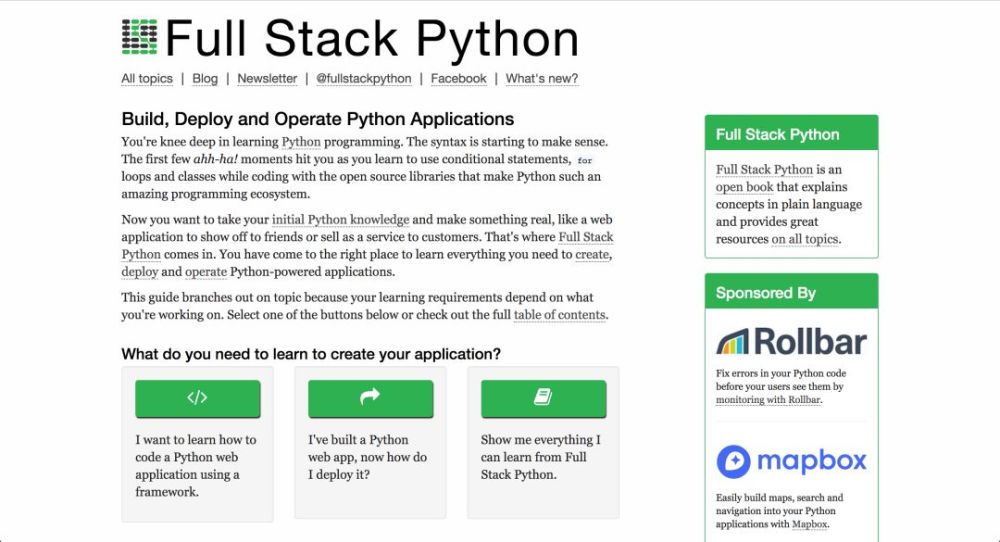This screenshot has width=1000, height=542.
Task: Visit the @fullstackpython navigation link
Action: click(x=364, y=79)
